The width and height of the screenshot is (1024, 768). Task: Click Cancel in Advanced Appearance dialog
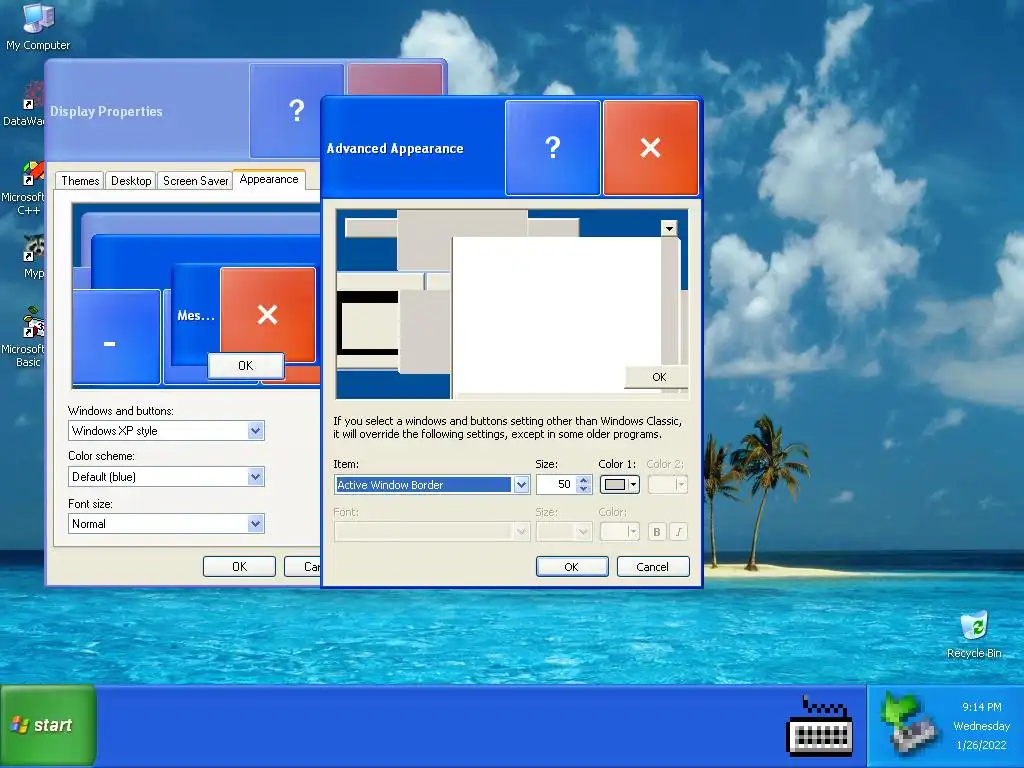652,567
